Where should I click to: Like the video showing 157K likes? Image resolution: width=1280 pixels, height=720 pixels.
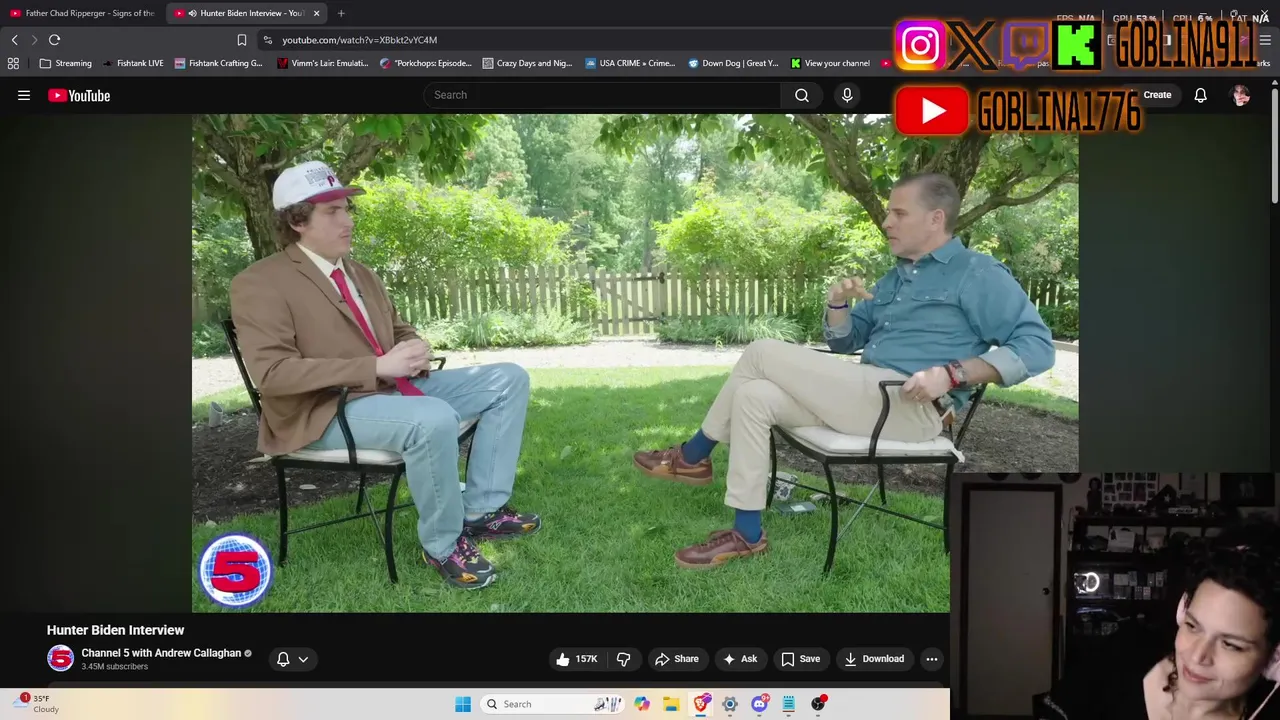point(577,659)
